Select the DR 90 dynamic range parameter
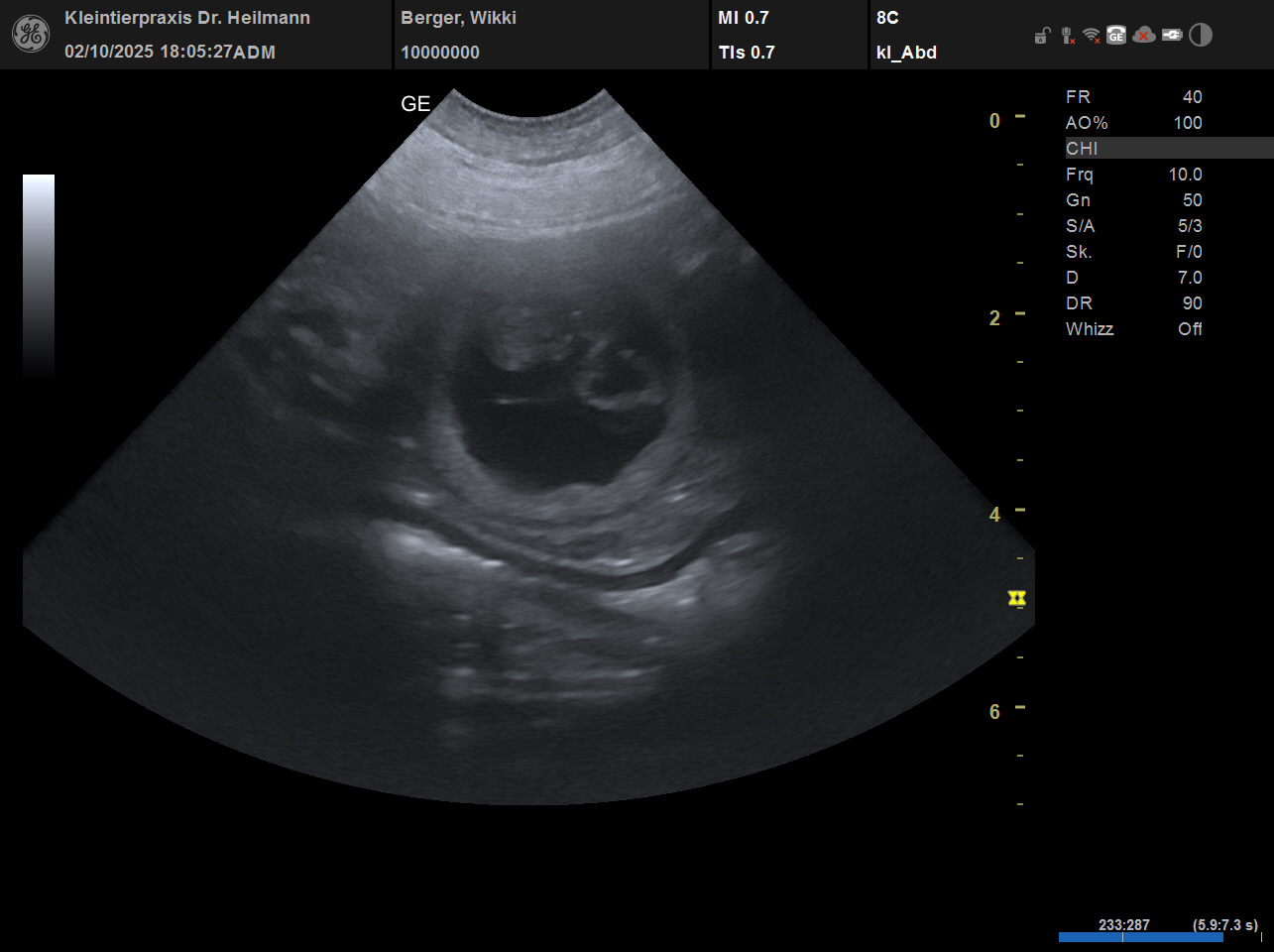1274x952 pixels. tap(1133, 303)
